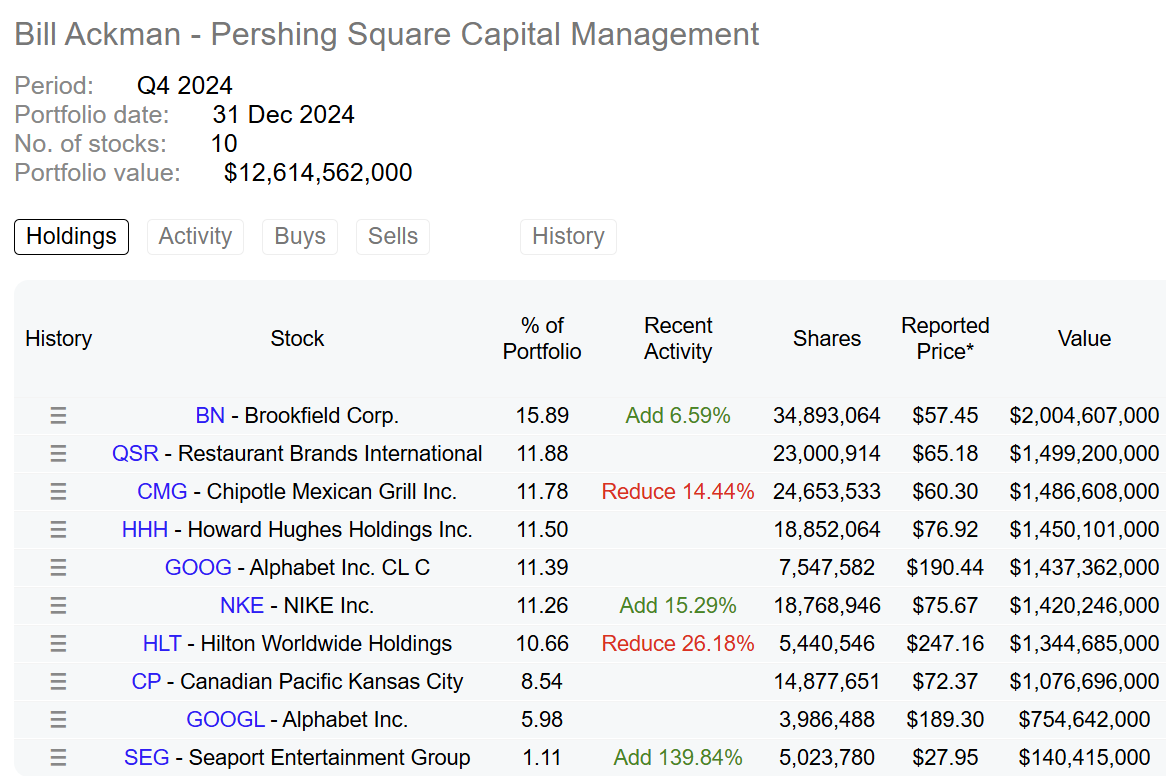Select the Holdings tab

(71, 236)
